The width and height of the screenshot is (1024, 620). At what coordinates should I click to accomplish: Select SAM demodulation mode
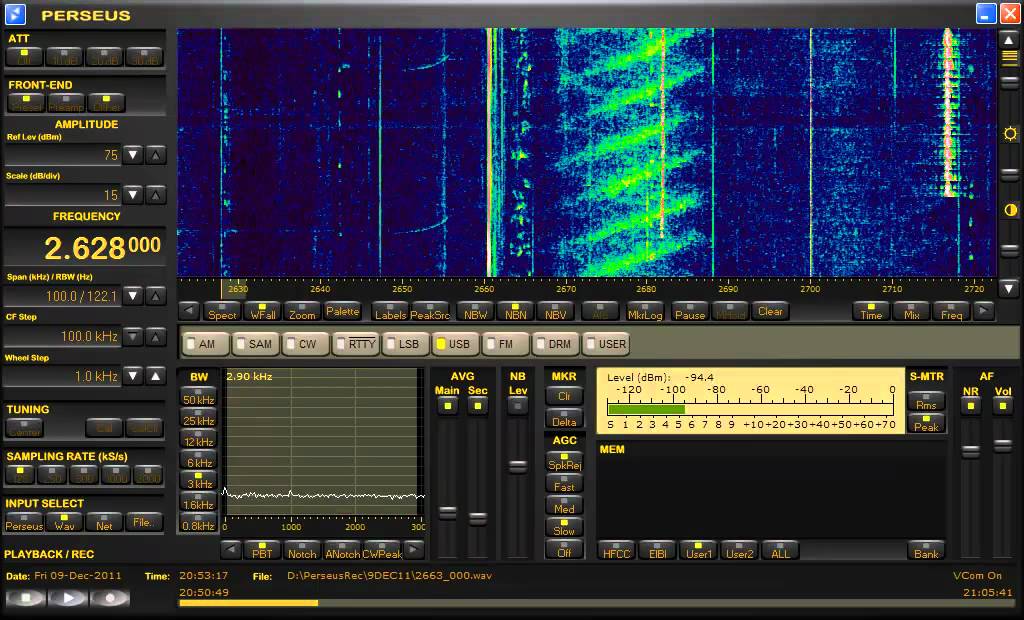click(255, 344)
